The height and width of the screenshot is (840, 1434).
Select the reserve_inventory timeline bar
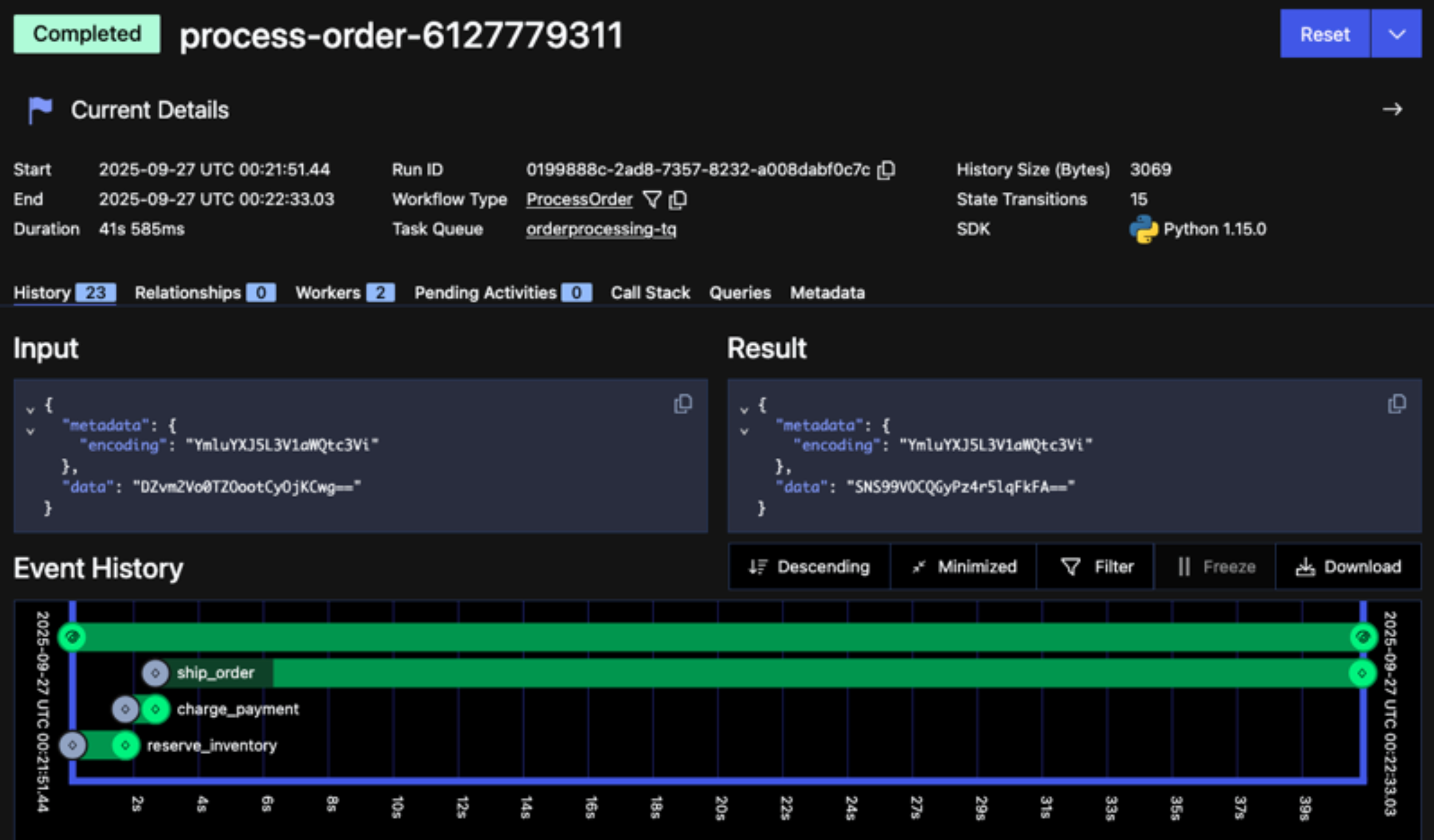click(100, 745)
